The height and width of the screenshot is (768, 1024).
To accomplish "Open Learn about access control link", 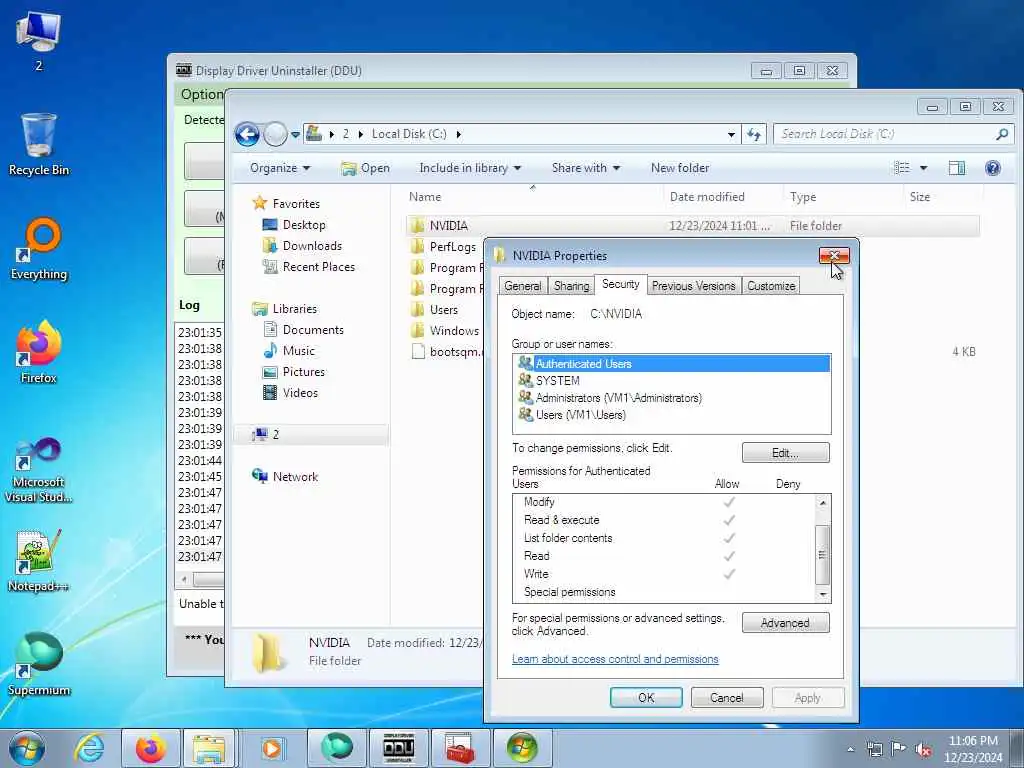I will coord(615,659).
